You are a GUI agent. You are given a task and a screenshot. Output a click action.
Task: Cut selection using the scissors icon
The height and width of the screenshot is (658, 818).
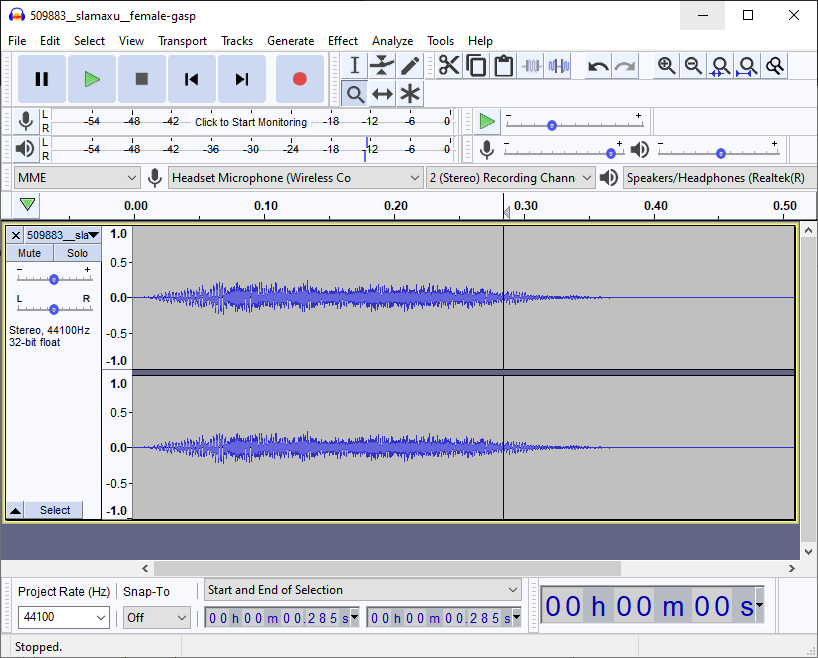449,66
